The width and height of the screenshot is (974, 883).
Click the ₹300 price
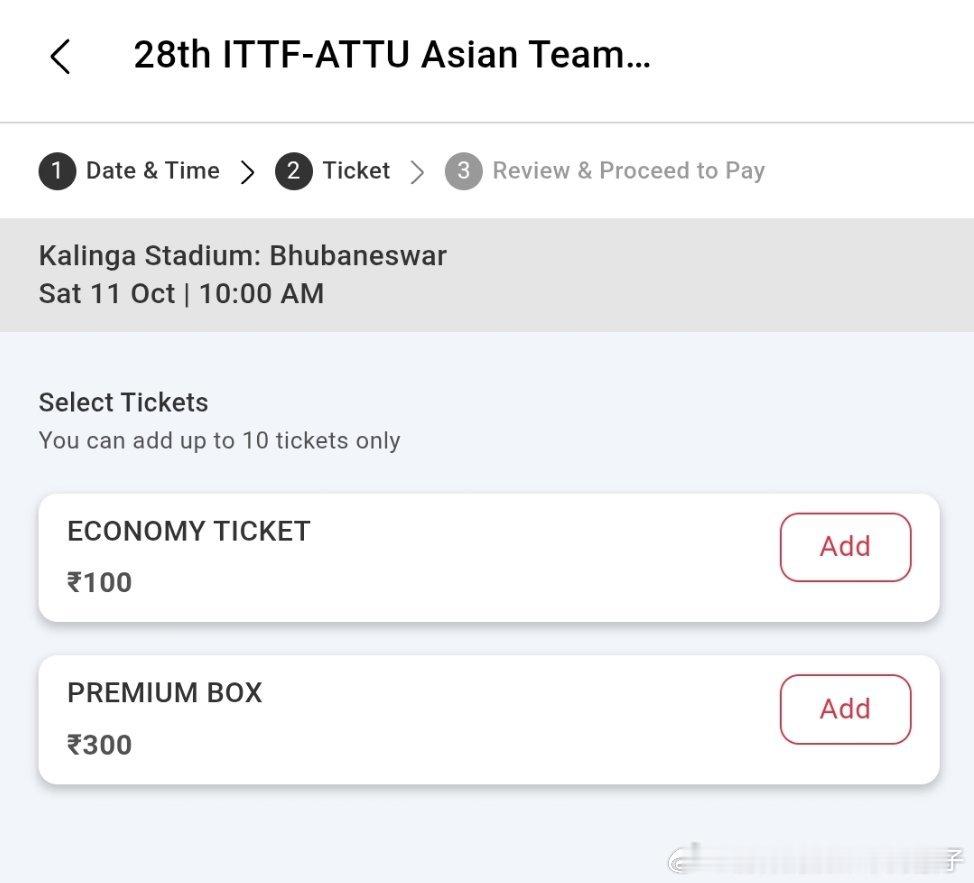(x=99, y=745)
